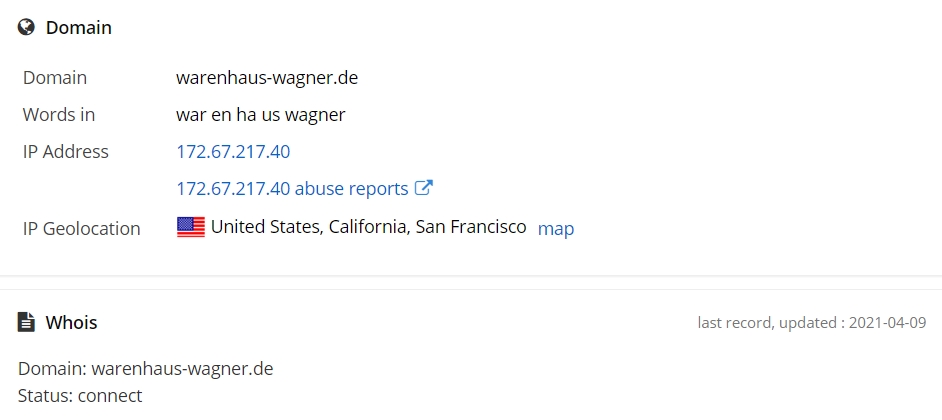Click the 'Domain: warenhaus-wagner.de' Whois line
This screenshot has height=420, width=942.
145,368
